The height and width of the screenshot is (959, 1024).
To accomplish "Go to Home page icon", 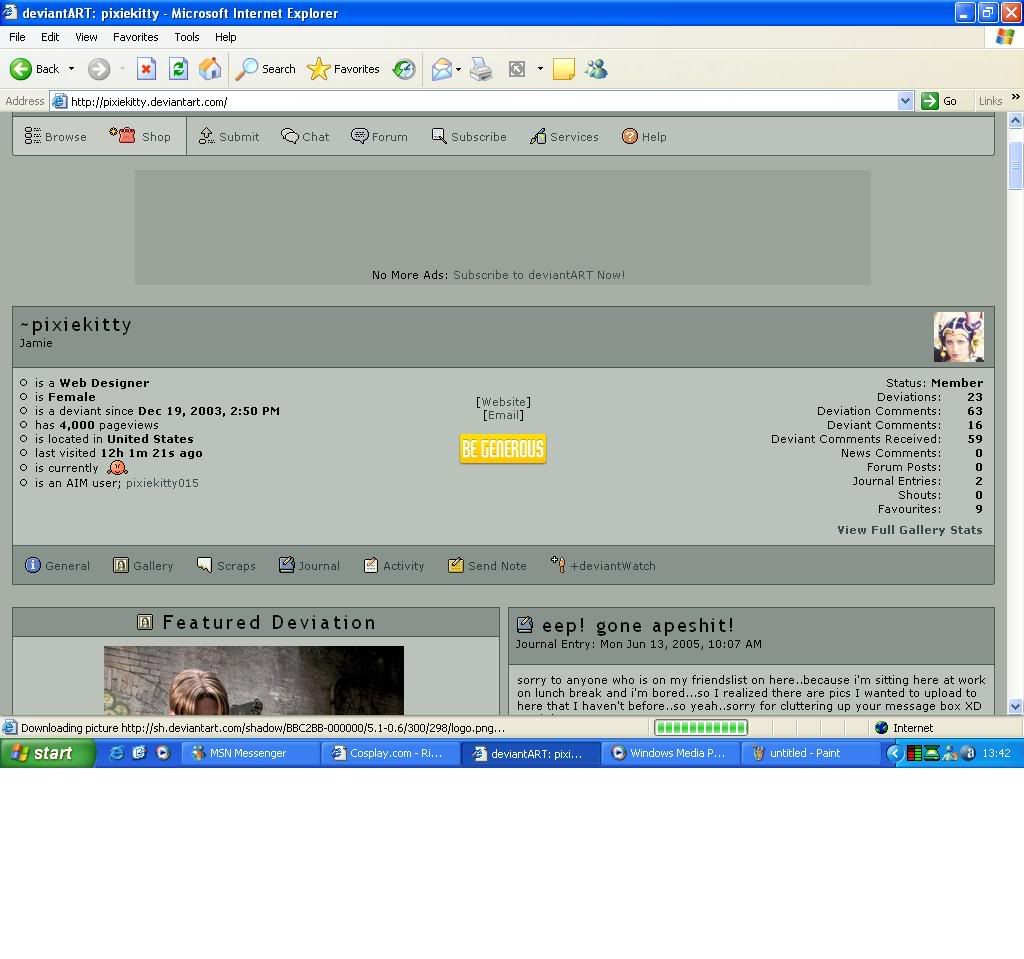I will (x=210, y=69).
